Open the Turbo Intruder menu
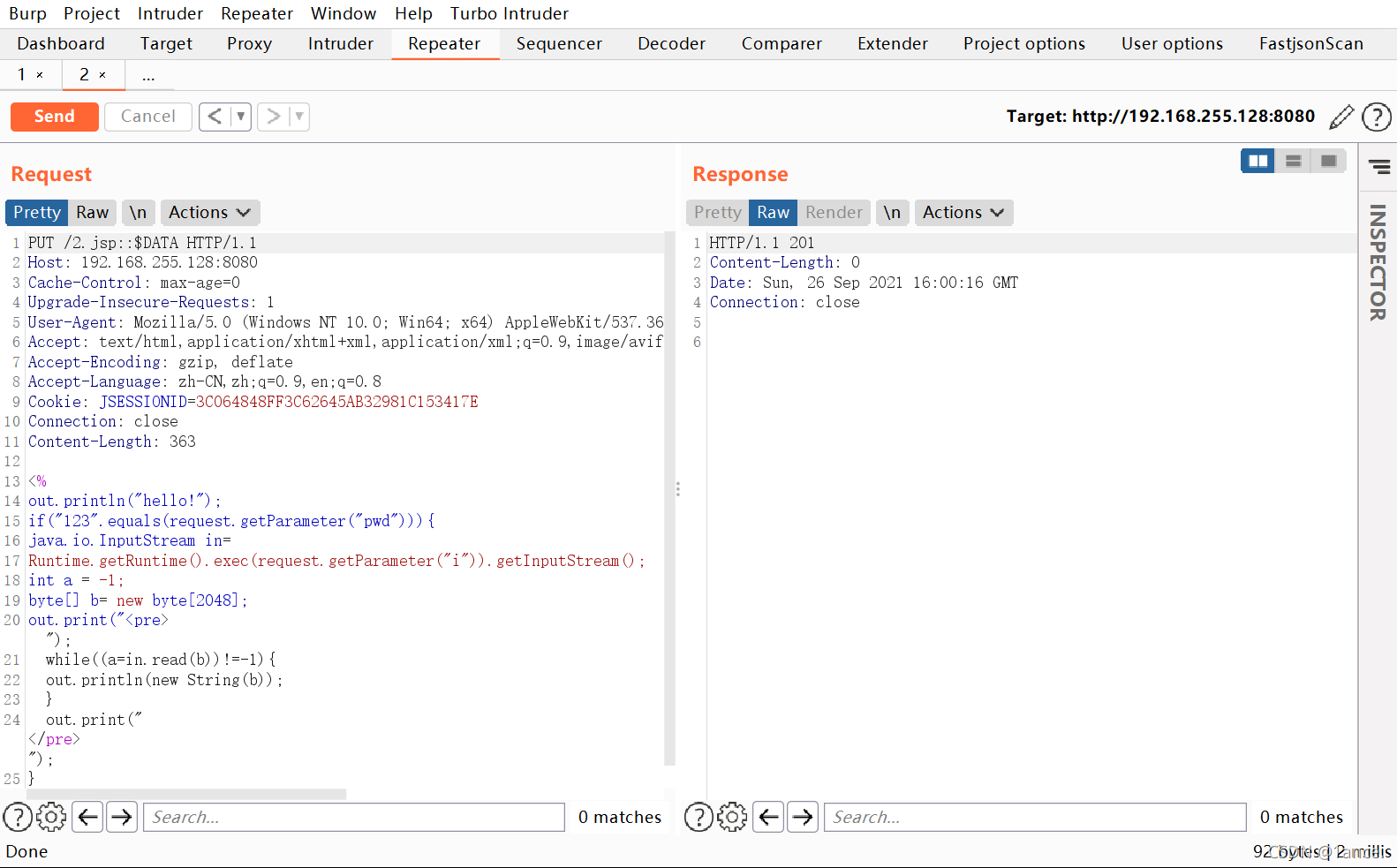1397x868 pixels. (510, 13)
